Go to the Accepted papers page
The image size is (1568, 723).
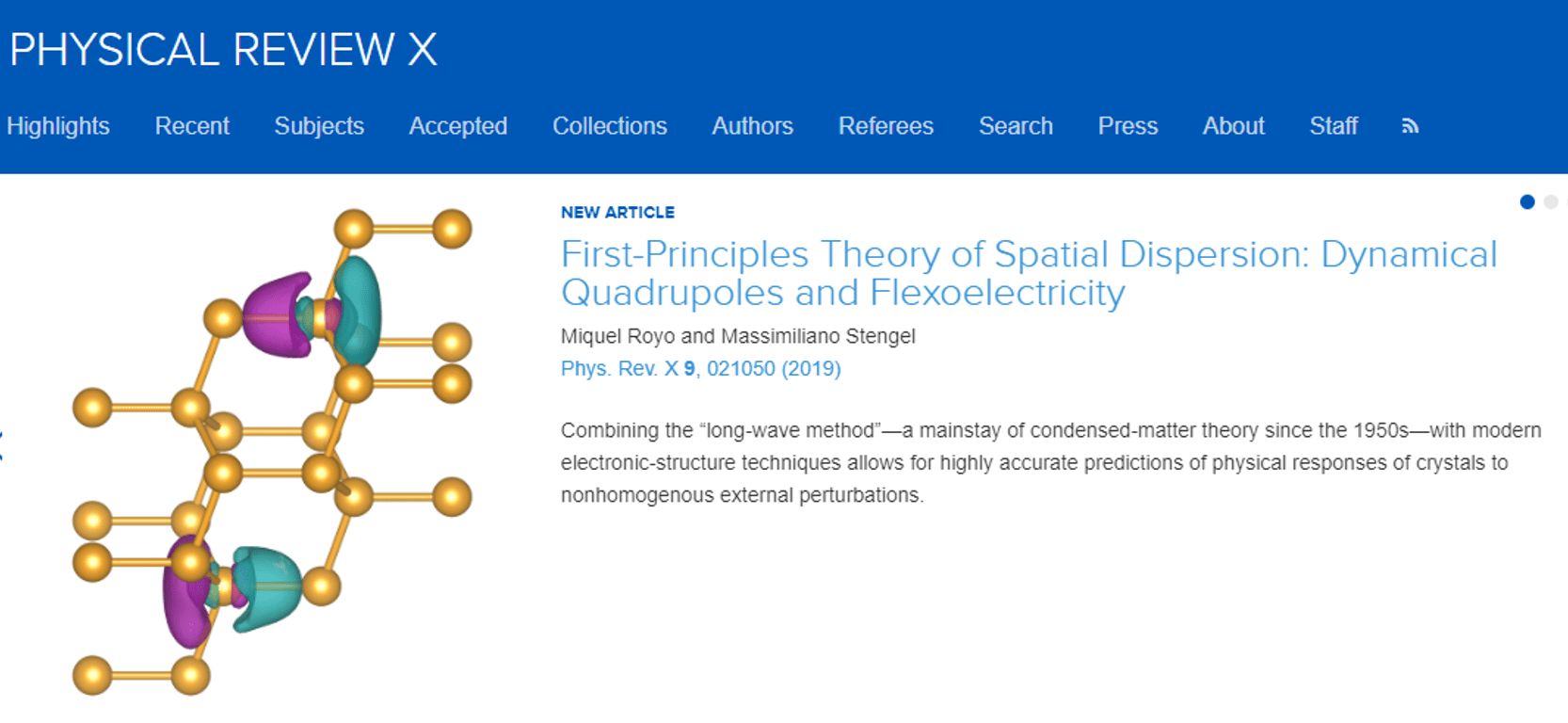[458, 126]
